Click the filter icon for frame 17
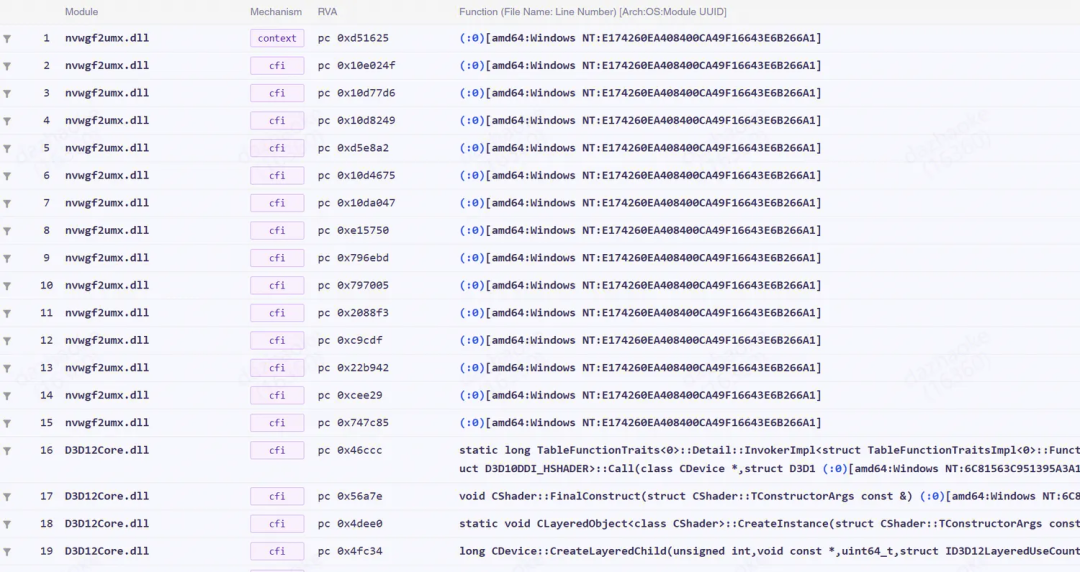This screenshot has width=1080, height=572. pos(7,497)
